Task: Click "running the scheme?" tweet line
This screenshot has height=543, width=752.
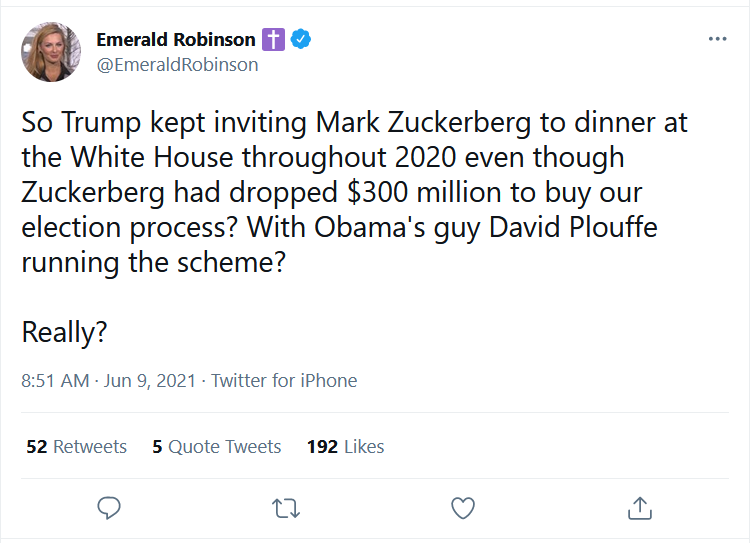Action: click(x=153, y=263)
